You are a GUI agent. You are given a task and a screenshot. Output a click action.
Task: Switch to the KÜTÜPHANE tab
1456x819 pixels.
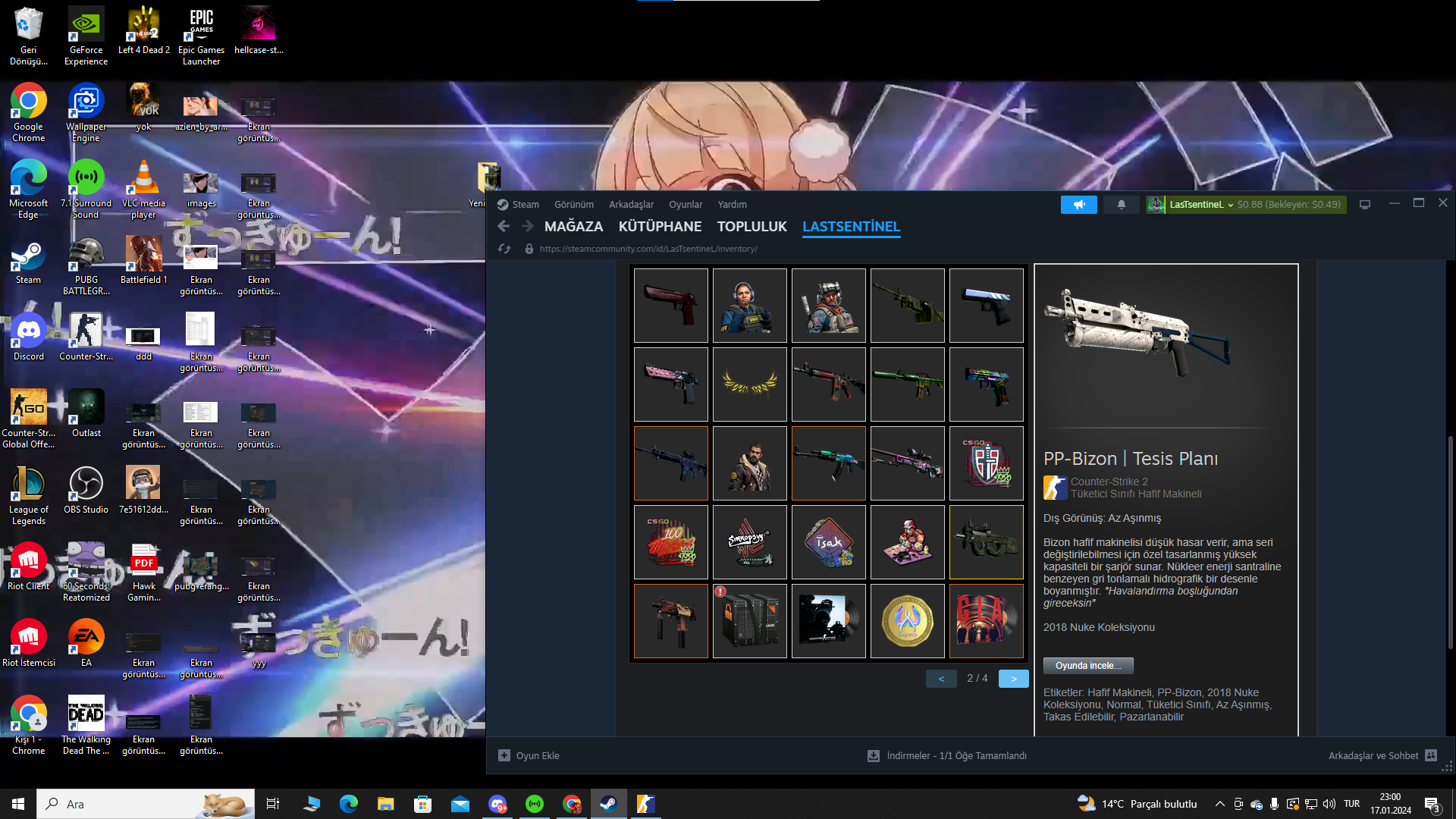click(660, 227)
